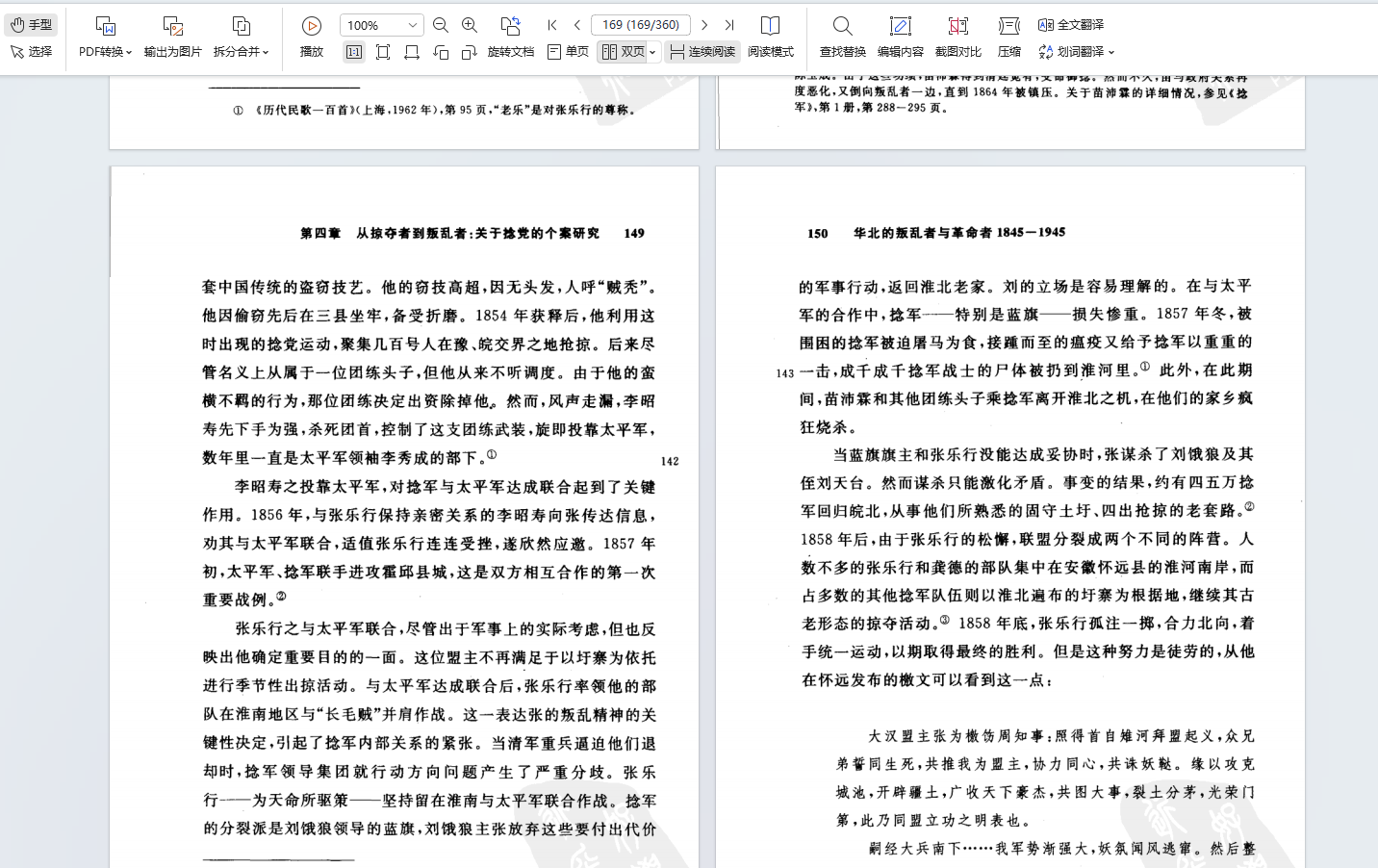Rotate page counterclockwise icon
Screen dimensions: 1378x868
[x=441, y=52]
